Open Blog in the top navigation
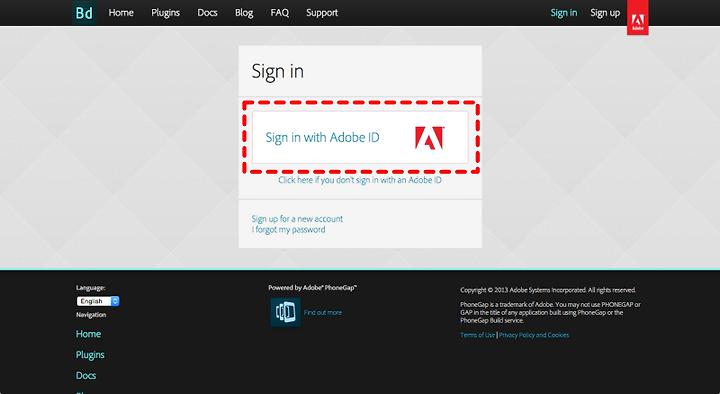 [x=244, y=13]
